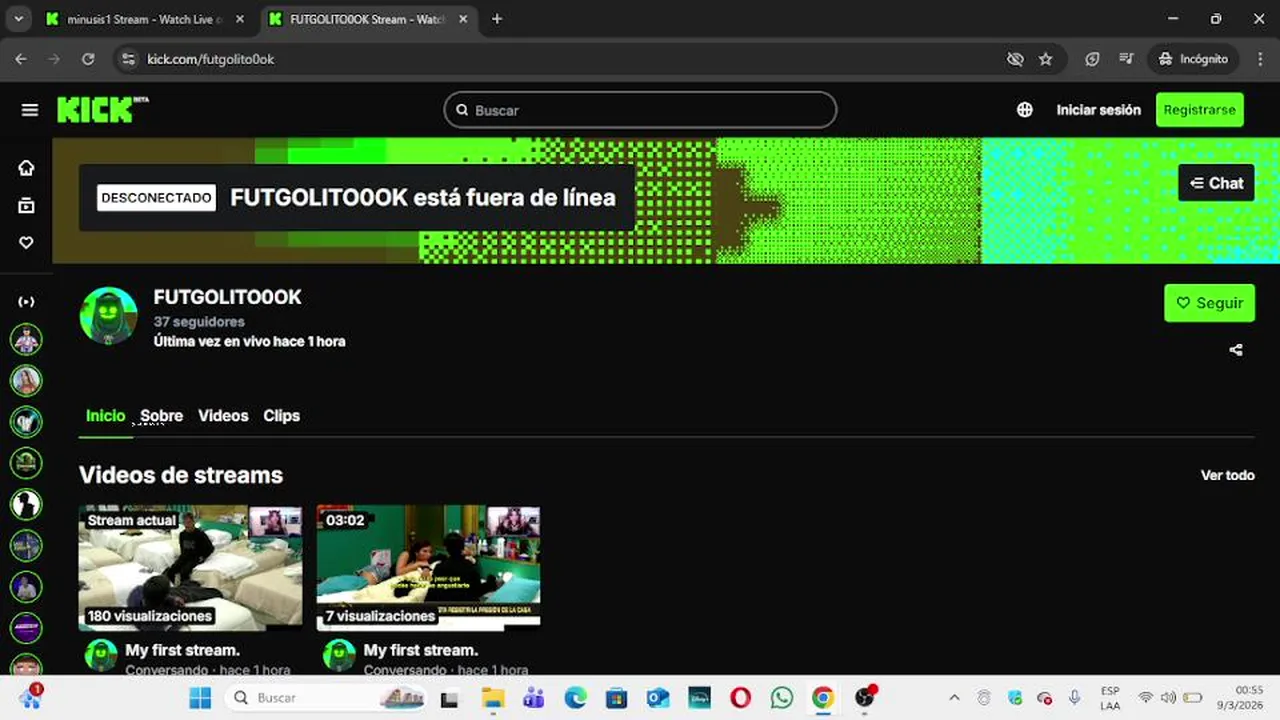The width and height of the screenshot is (1280, 720).
Task: Open the Browse categories sidebar icon
Action: [x=26, y=205]
